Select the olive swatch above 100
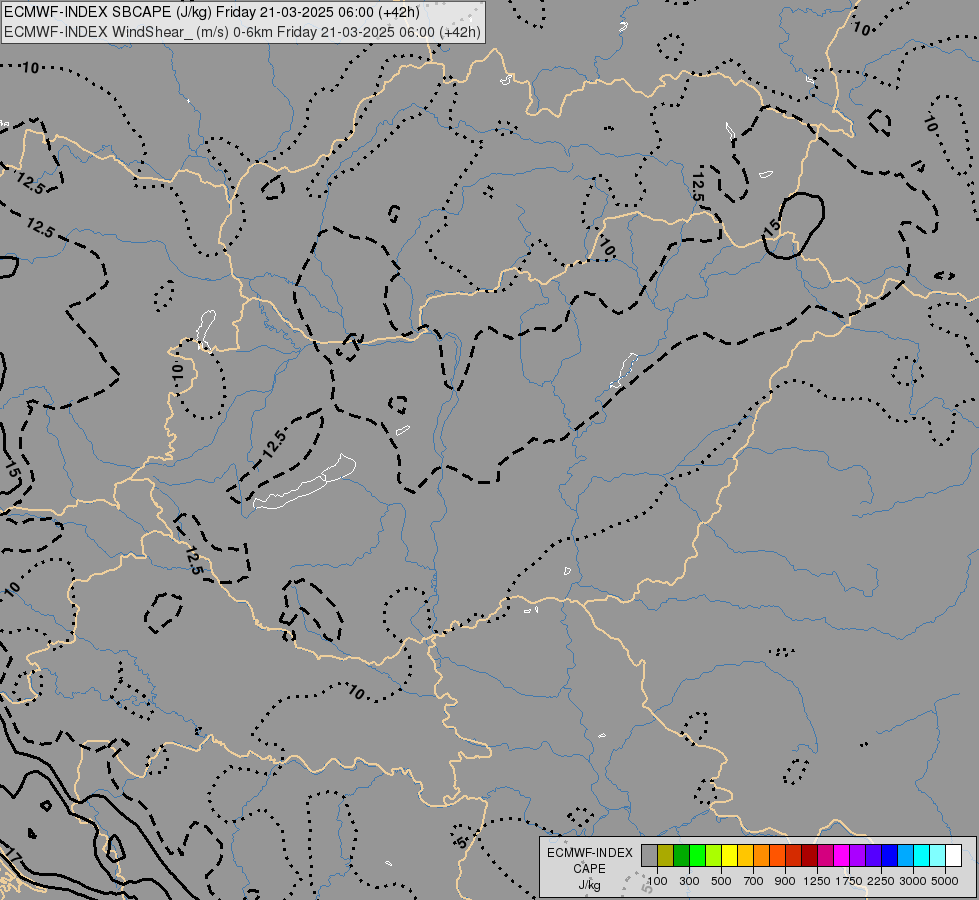 click(x=666, y=855)
